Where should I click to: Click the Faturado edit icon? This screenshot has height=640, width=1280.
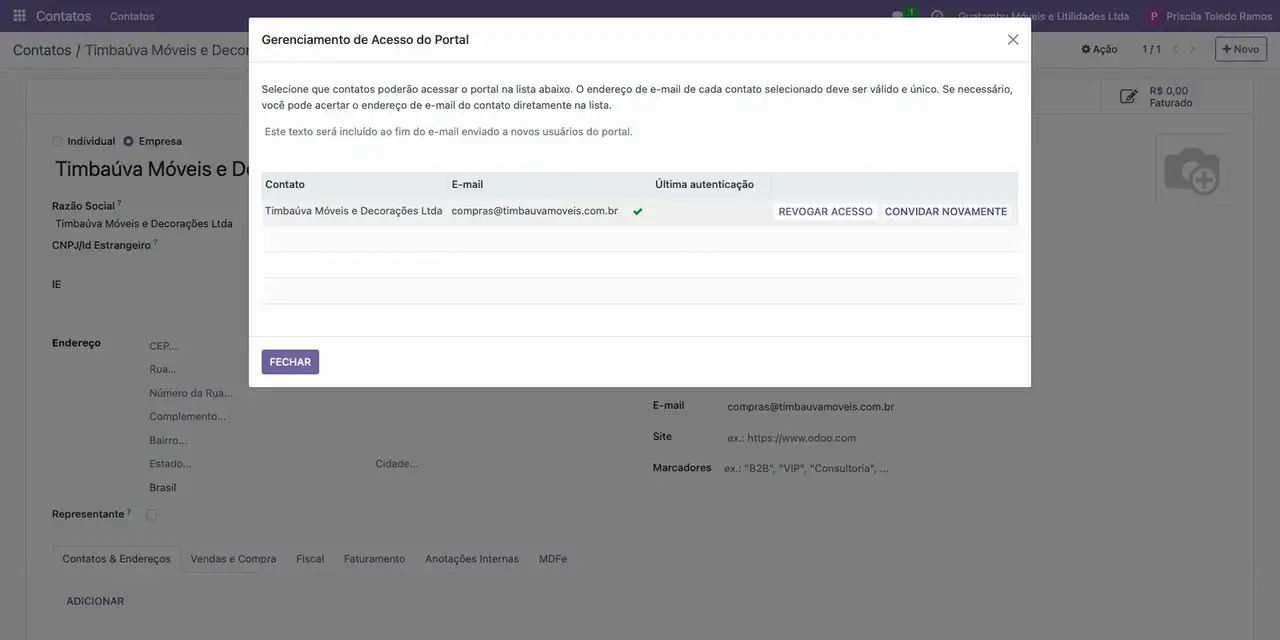click(x=1128, y=97)
